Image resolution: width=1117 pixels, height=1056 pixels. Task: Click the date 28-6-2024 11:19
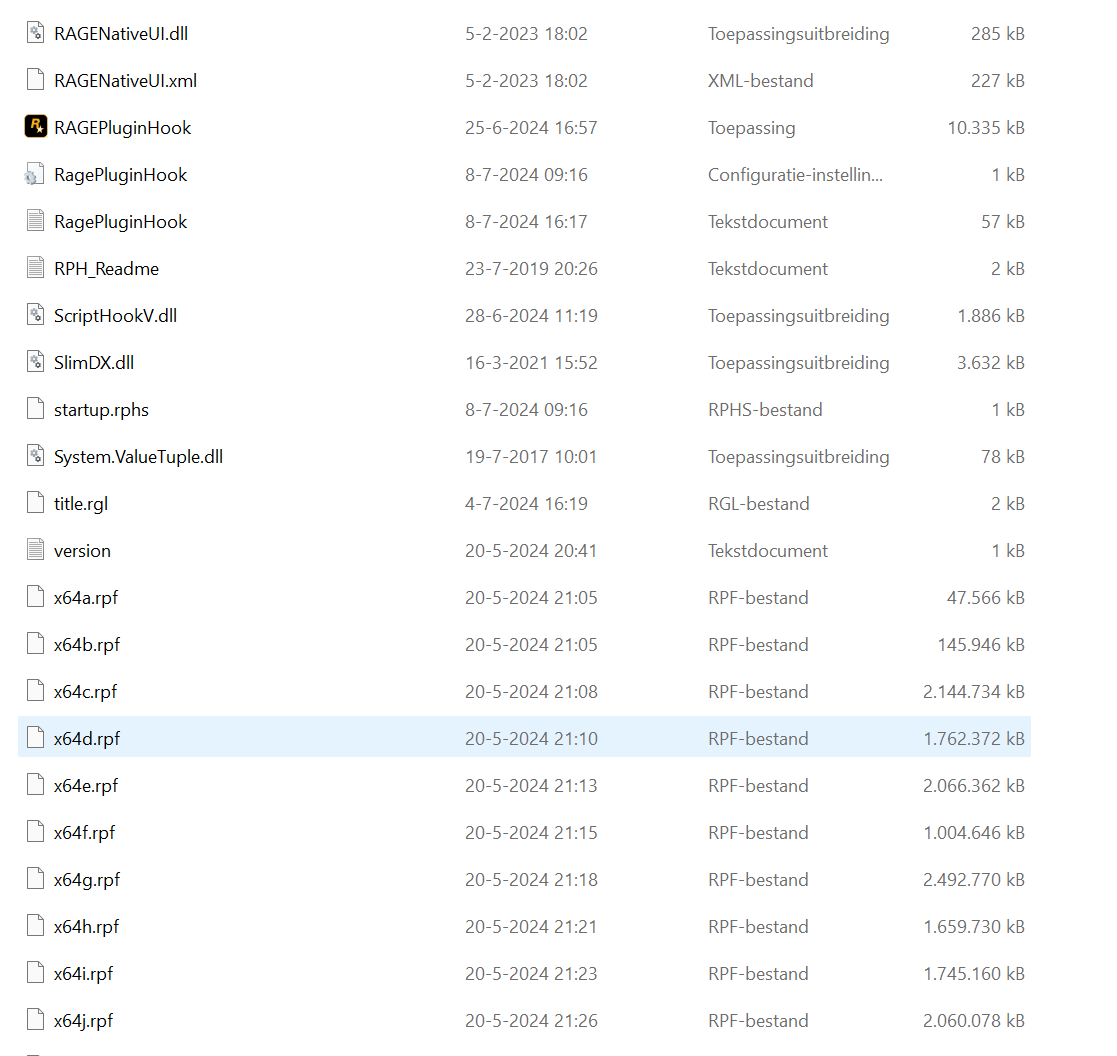click(531, 316)
